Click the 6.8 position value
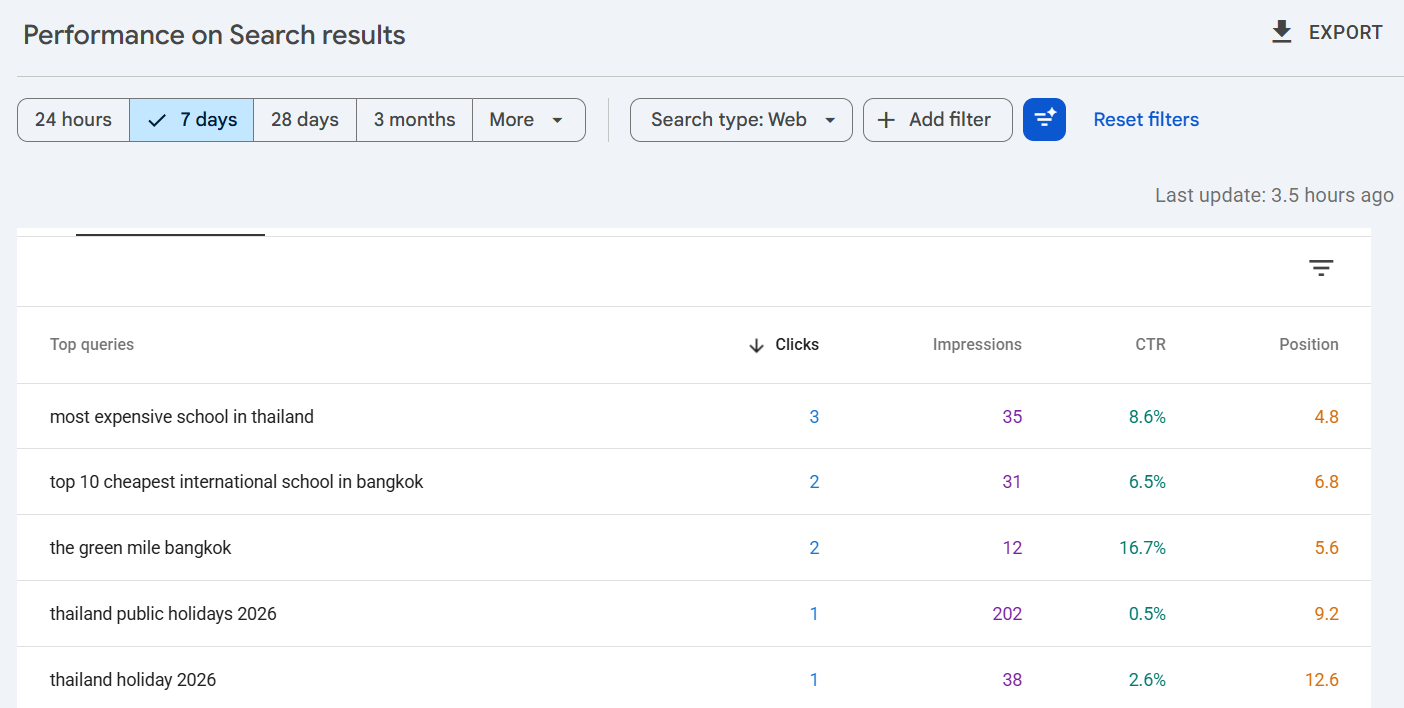The height and width of the screenshot is (708, 1404). click(1327, 482)
